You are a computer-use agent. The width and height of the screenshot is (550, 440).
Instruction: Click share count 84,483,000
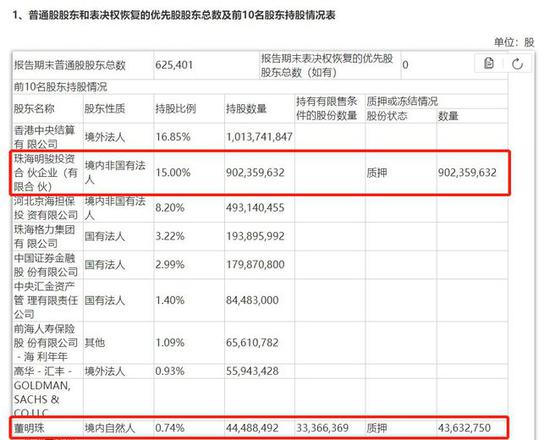252,300
